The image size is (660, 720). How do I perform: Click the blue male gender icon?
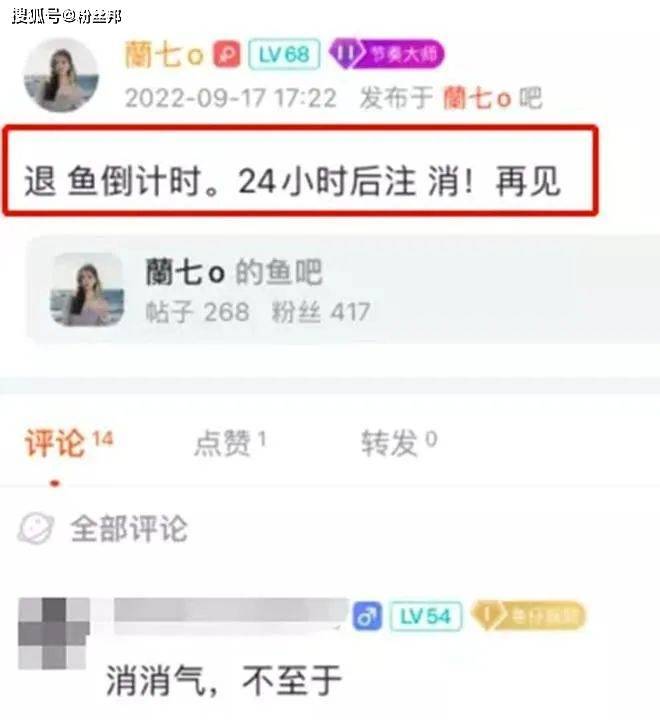pyautogui.click(x=367, y=616)
